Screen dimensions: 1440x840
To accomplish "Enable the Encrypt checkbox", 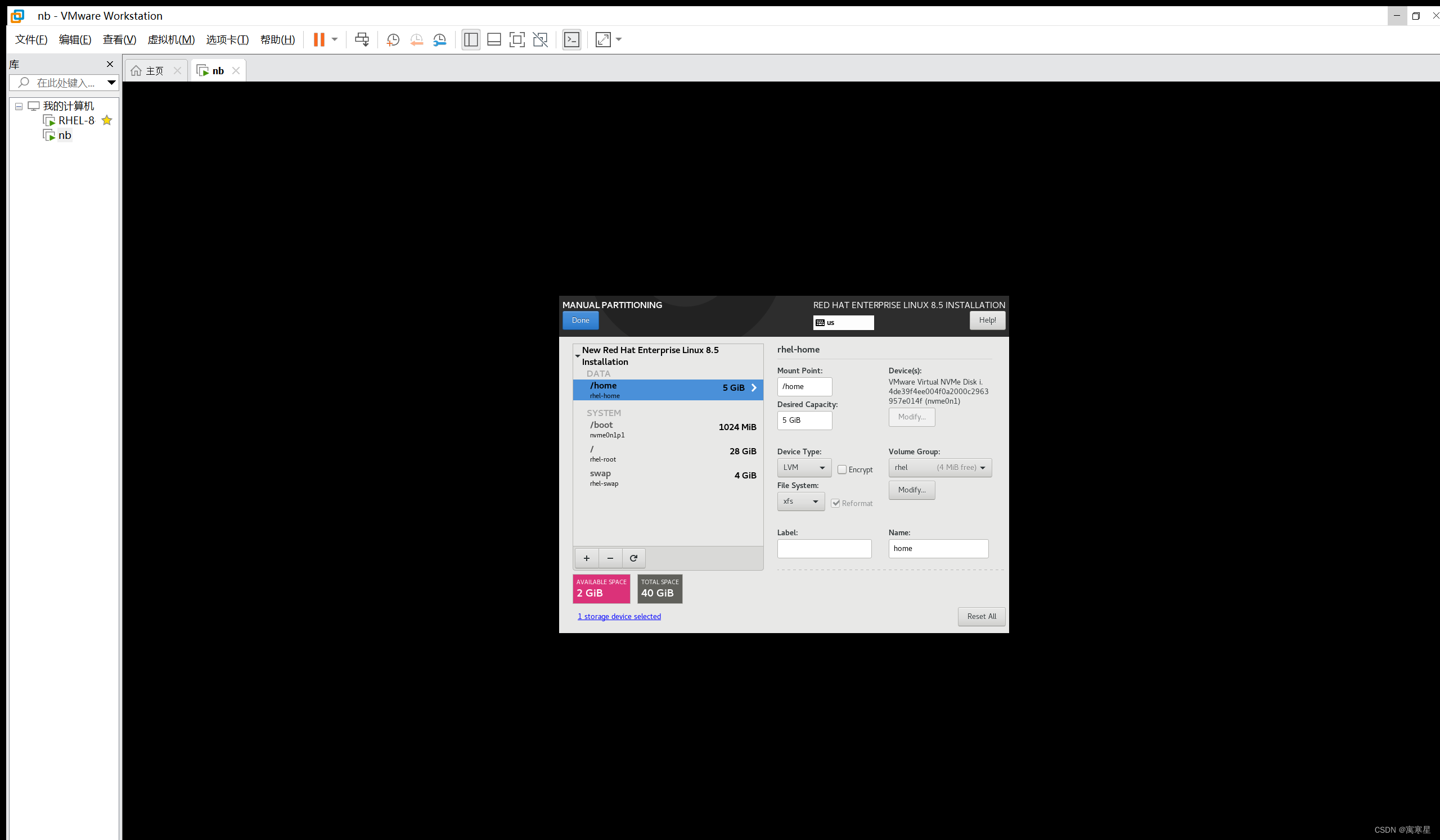I will pyautogui.click(x=841, y=470).
